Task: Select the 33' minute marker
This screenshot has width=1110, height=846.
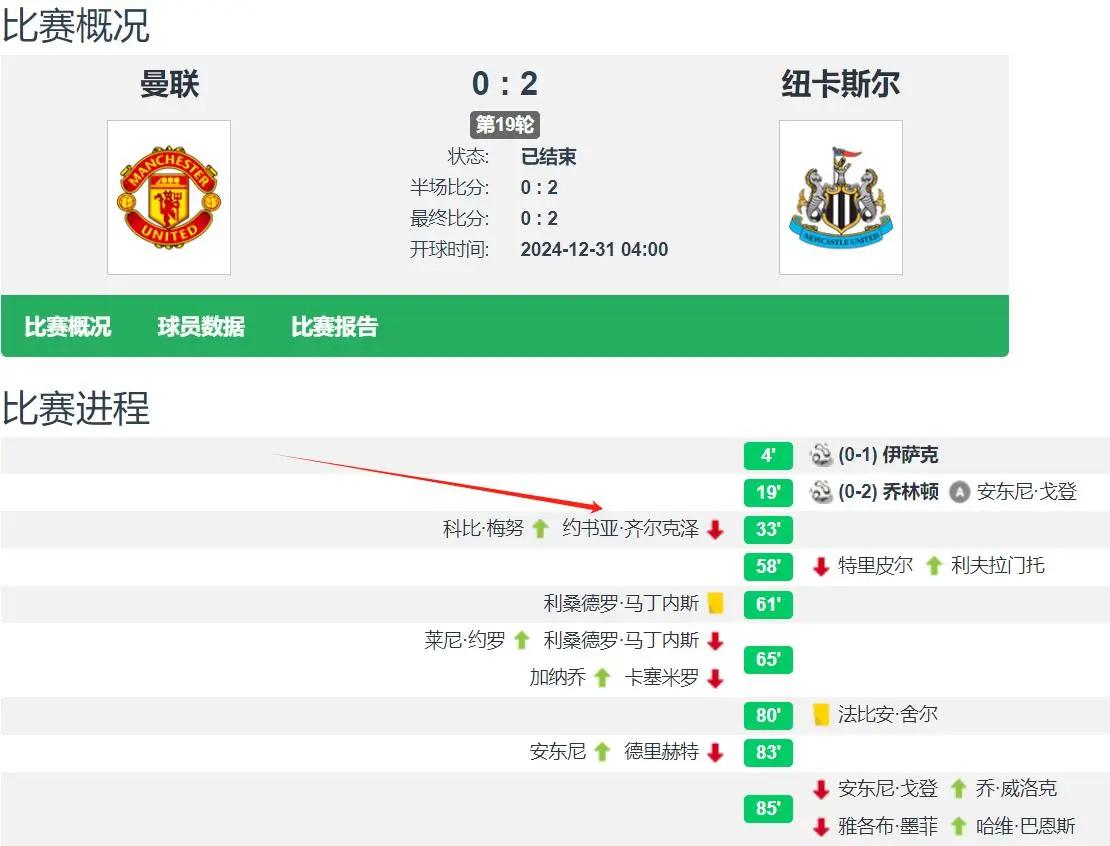Action: click(768, 529)
